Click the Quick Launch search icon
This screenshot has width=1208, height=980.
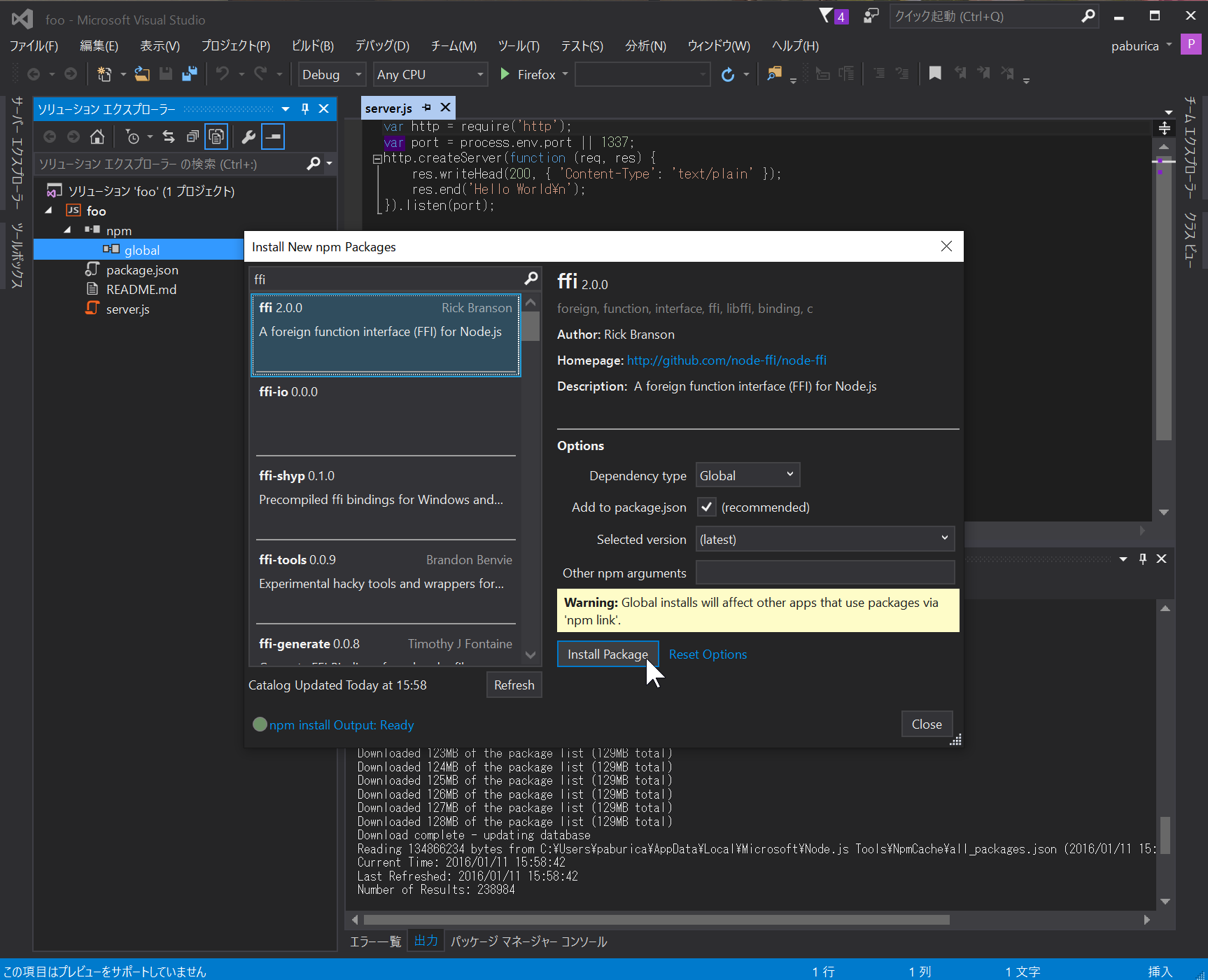(1088, 16)
